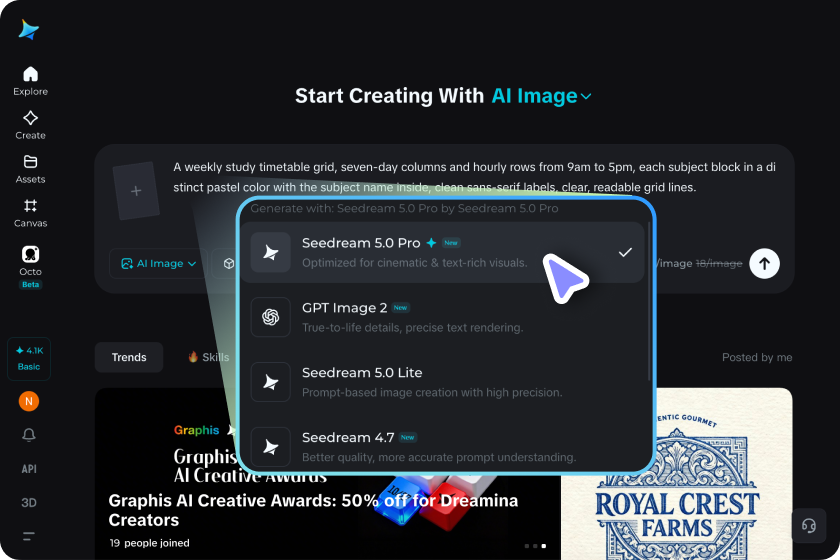
Task: Submit prompt with the up arrow button
Action: point(764,264)
